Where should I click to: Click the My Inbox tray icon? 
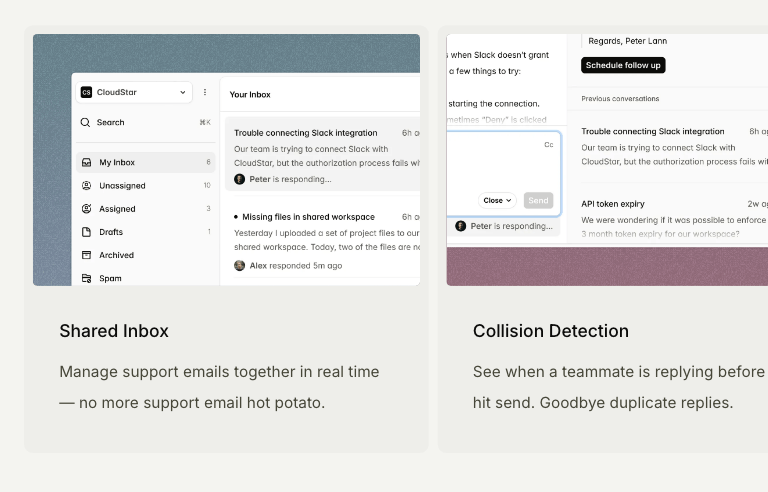click(x=87, y=162)
